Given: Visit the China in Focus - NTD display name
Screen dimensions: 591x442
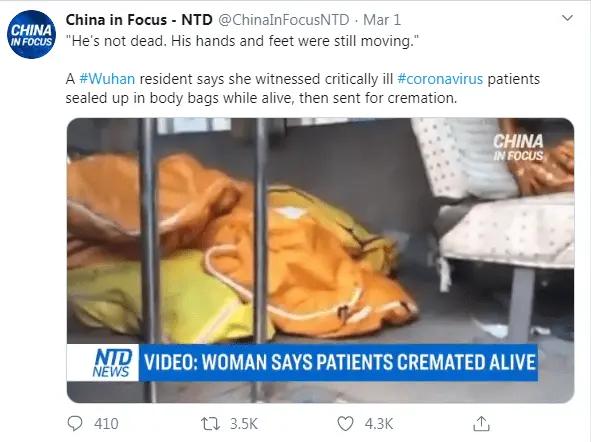Looking at the screenshot, I should 139,20.
